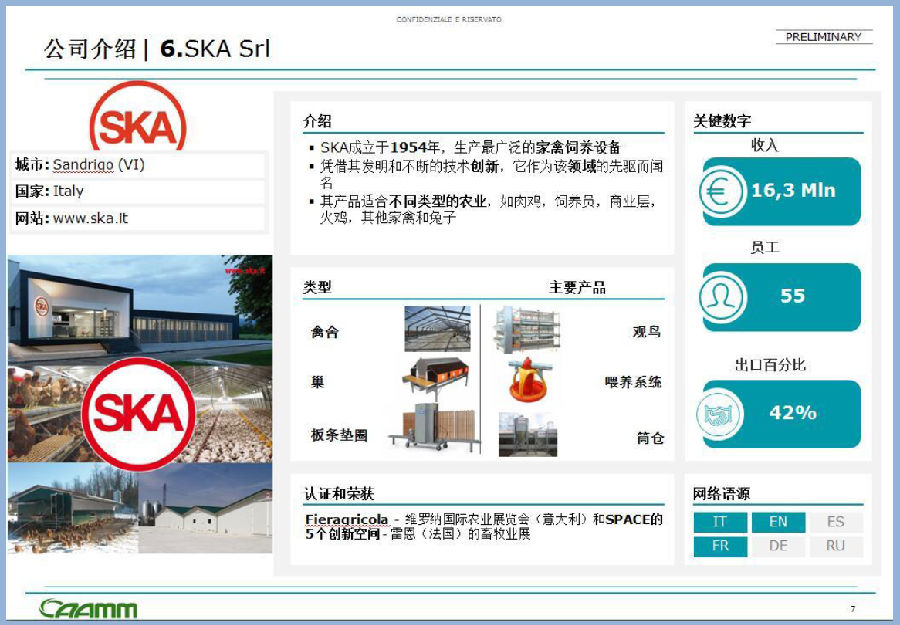Click the '筒仓' product label
This screenshot has height=625, width=900.
pos(650,438)
